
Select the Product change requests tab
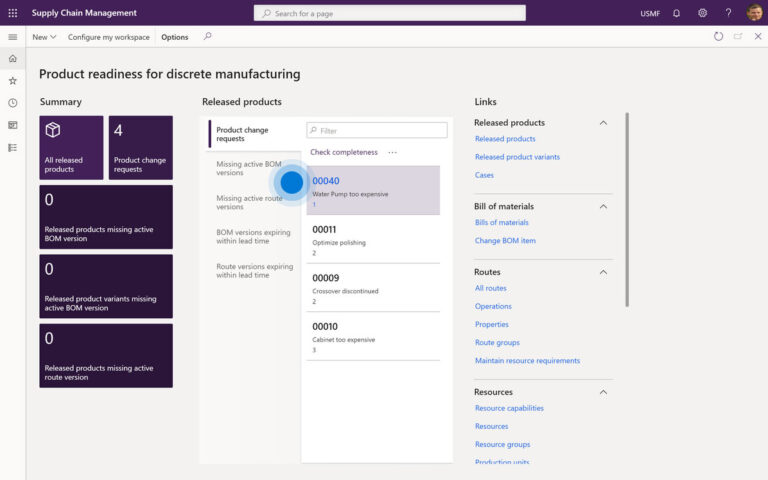254,134
